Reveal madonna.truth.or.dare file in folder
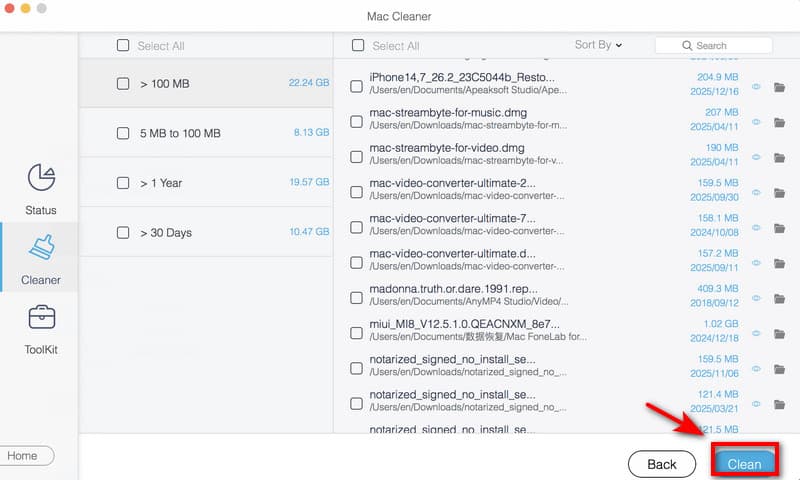 (779, 298)
